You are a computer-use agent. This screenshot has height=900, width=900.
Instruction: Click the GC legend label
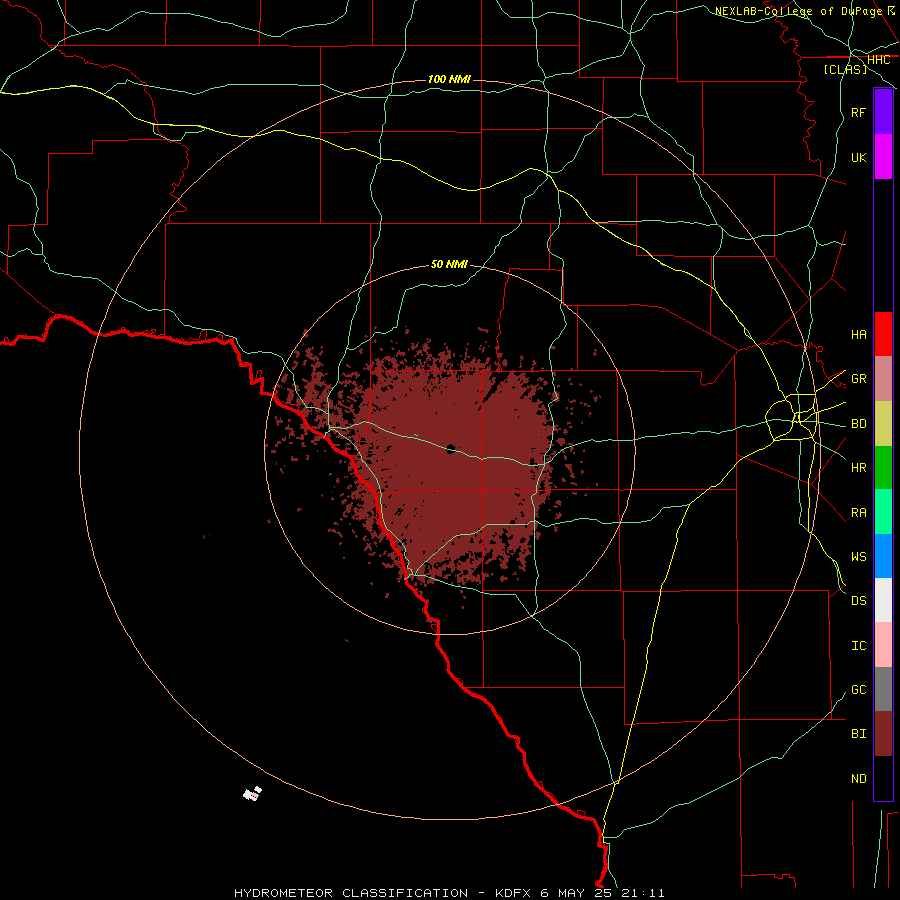(x=858, y=690)
